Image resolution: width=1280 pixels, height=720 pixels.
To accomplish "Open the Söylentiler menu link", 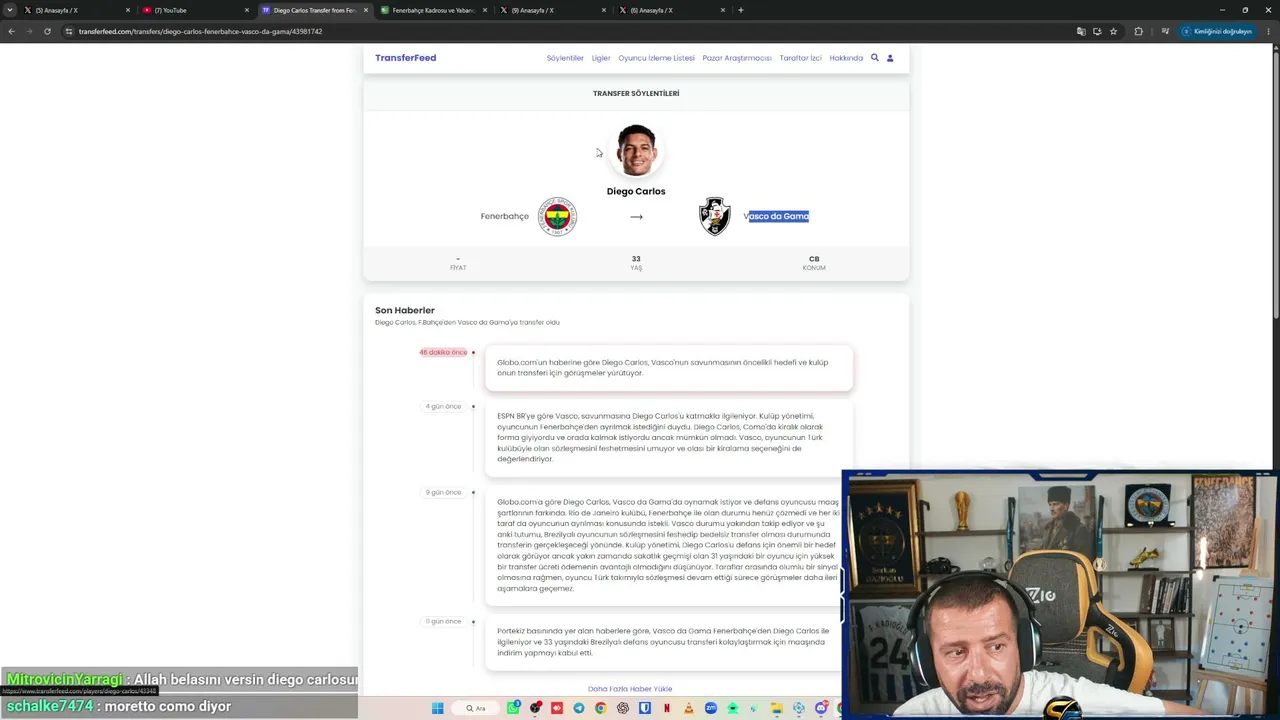I will [565, 58].
